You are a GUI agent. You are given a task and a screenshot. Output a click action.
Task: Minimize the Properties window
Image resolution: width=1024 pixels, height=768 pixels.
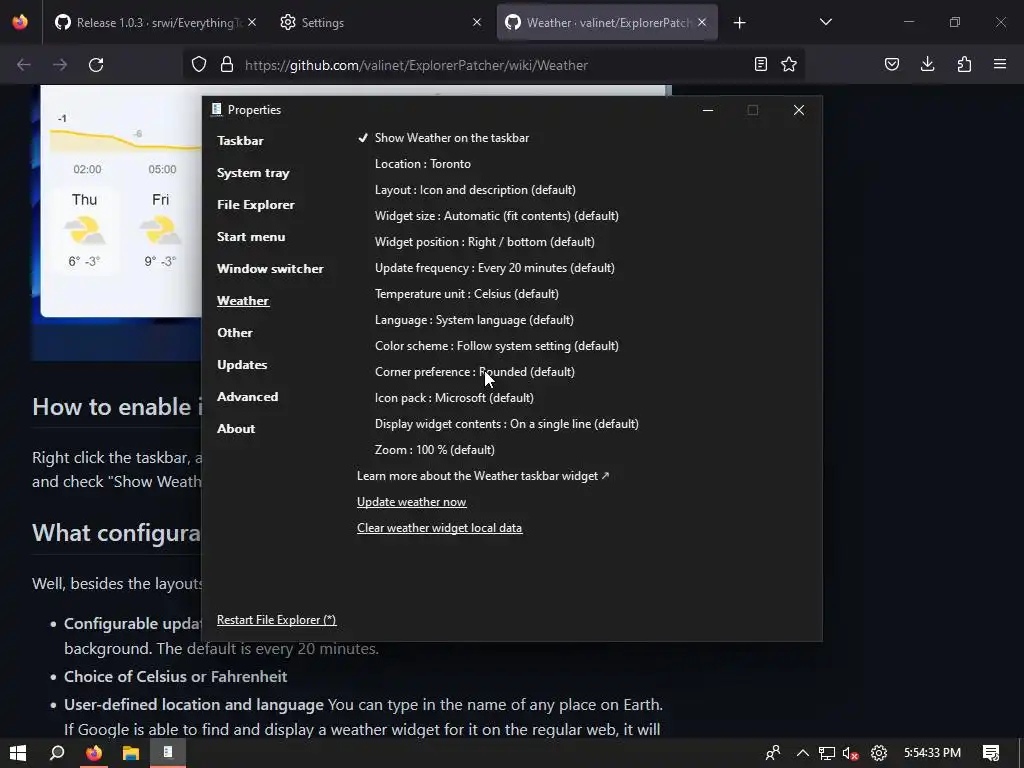pyautogui.click(x=707, y=110)
